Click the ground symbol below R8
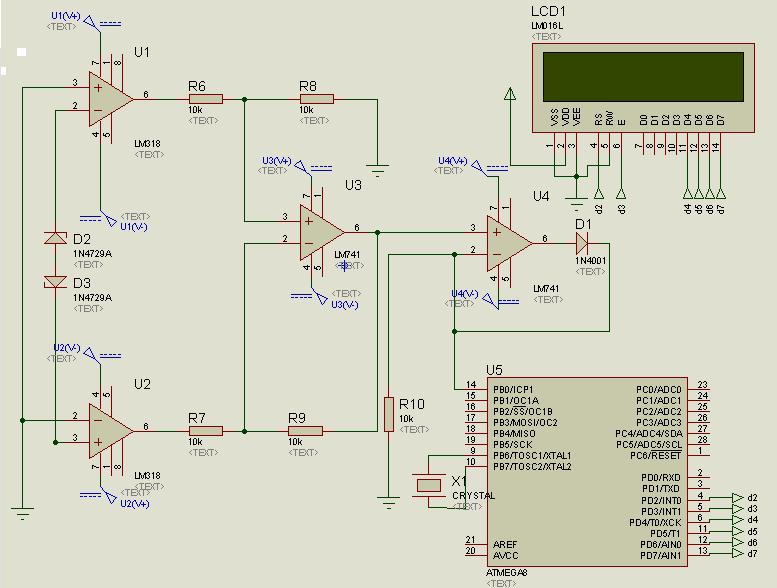Viewport: 777px width, 588px height. pyautogui.click(x=378, y=170)
